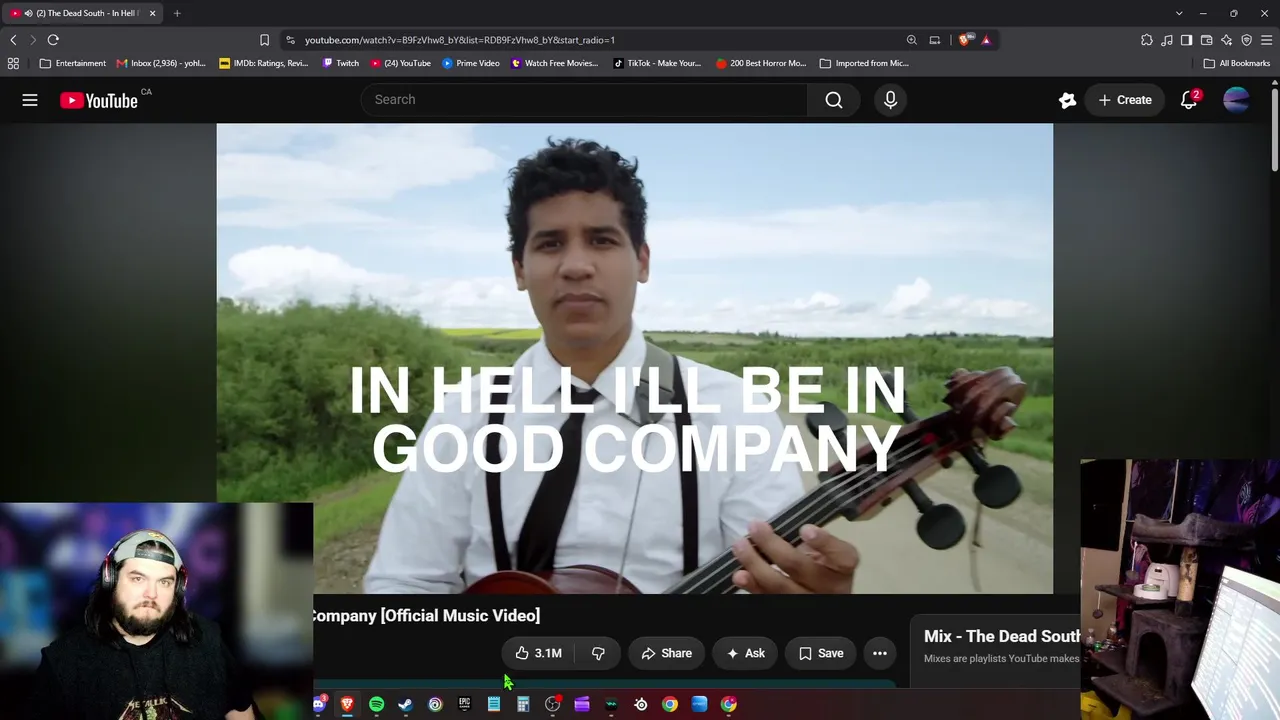
Task: Bookmark this page with the bookmark icon
Action: (264, 40)
